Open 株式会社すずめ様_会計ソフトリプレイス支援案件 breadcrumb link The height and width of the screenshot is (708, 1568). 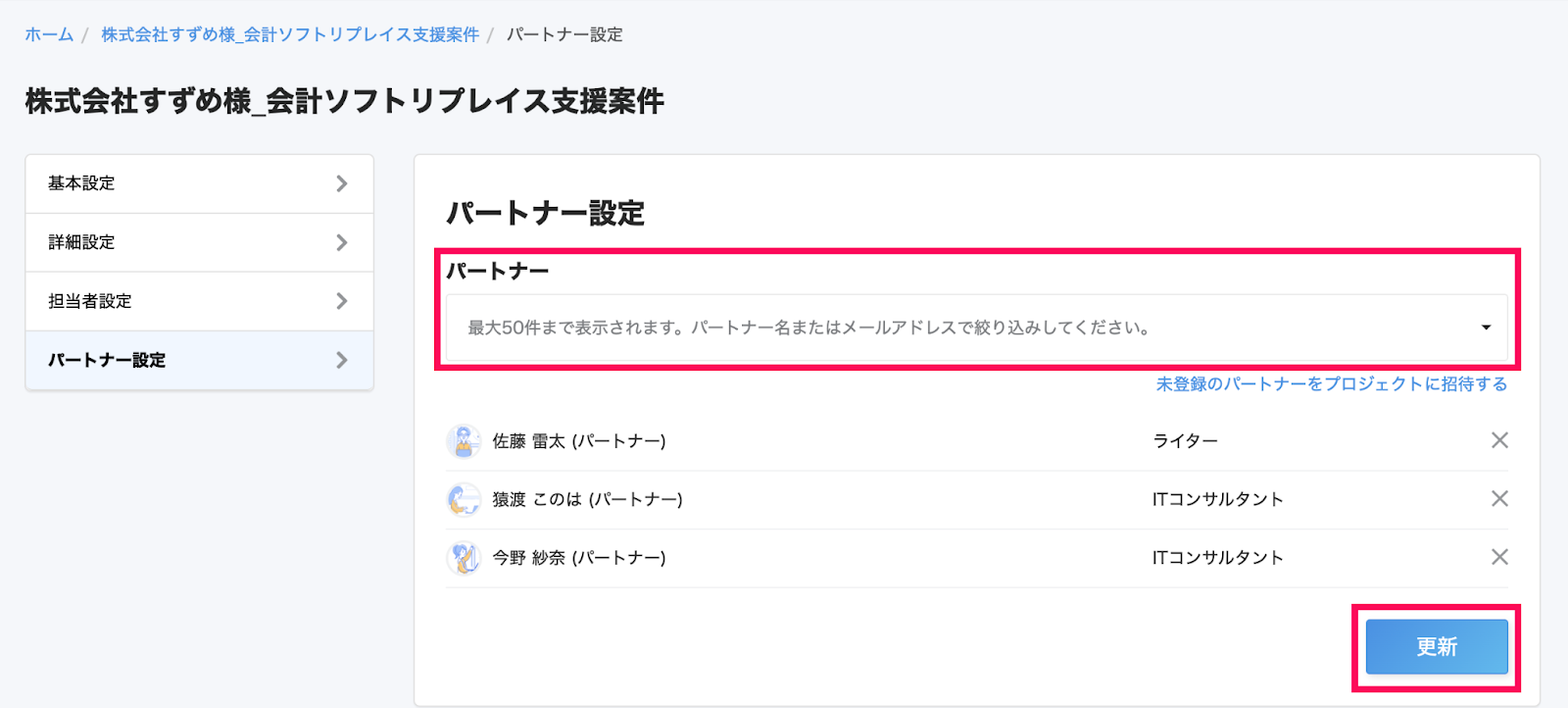[x=290, y=34]
